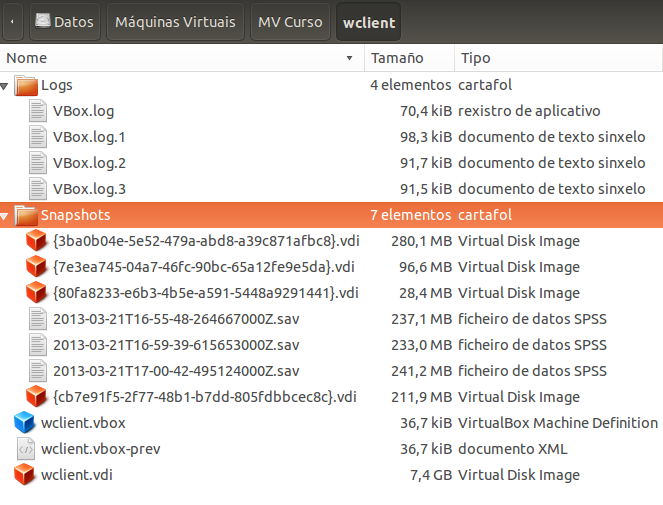
Task: Click the VBox.log.1 file icon
Action: click(38, 137)
